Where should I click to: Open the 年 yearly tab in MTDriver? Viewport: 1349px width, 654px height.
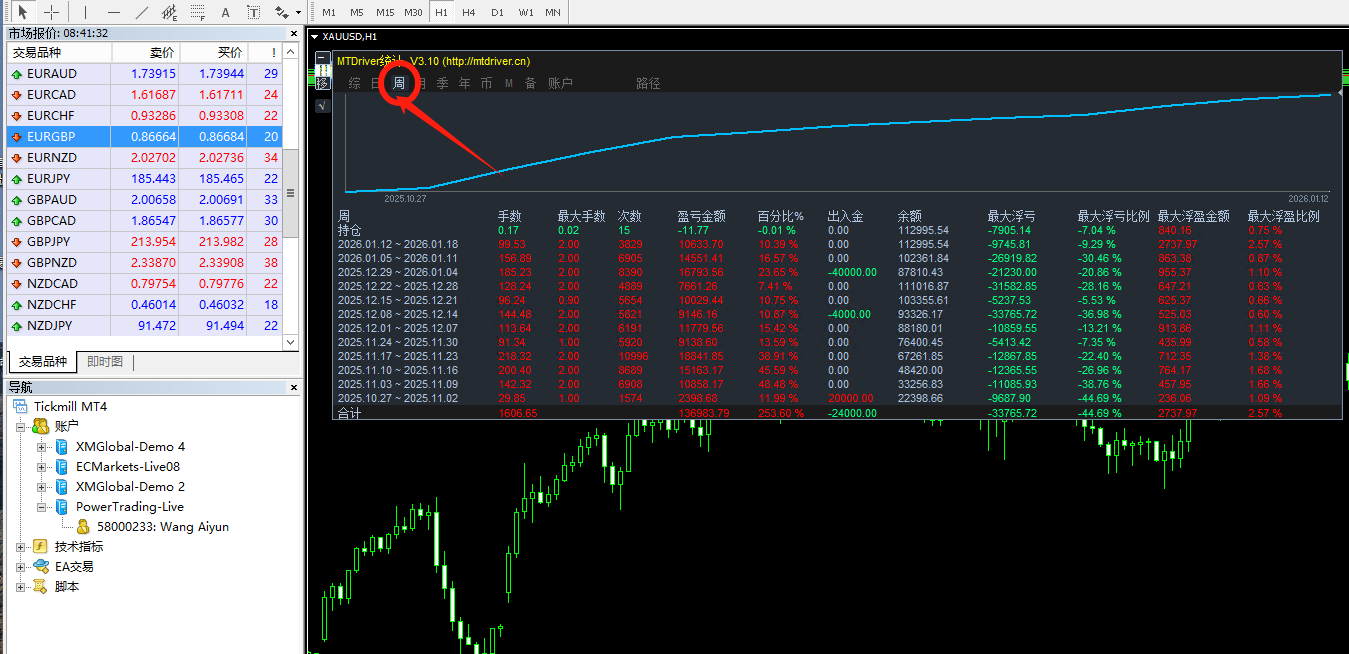(x=464, y=83)
